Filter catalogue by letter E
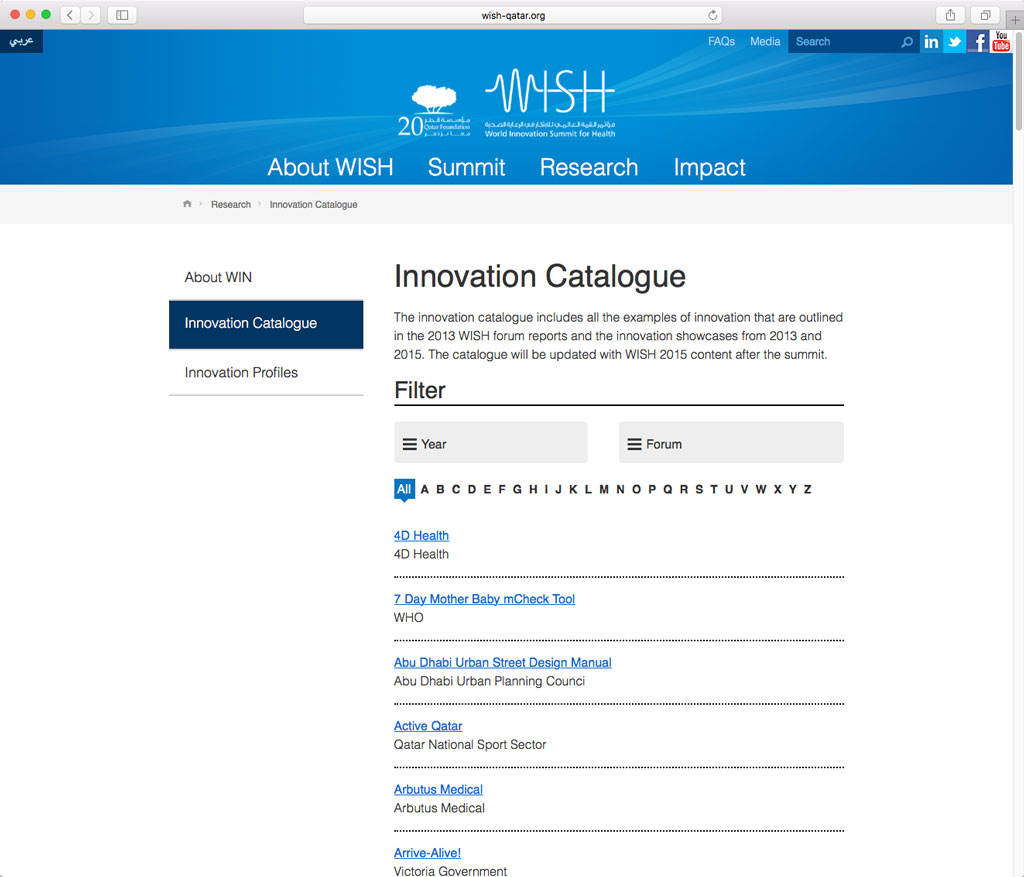1024x877 pixels. [x=487, y=489]
